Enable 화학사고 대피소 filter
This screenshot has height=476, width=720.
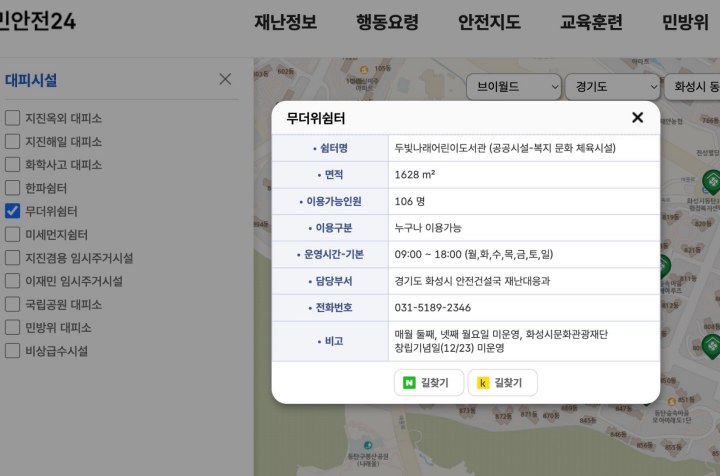pos(12,164)
